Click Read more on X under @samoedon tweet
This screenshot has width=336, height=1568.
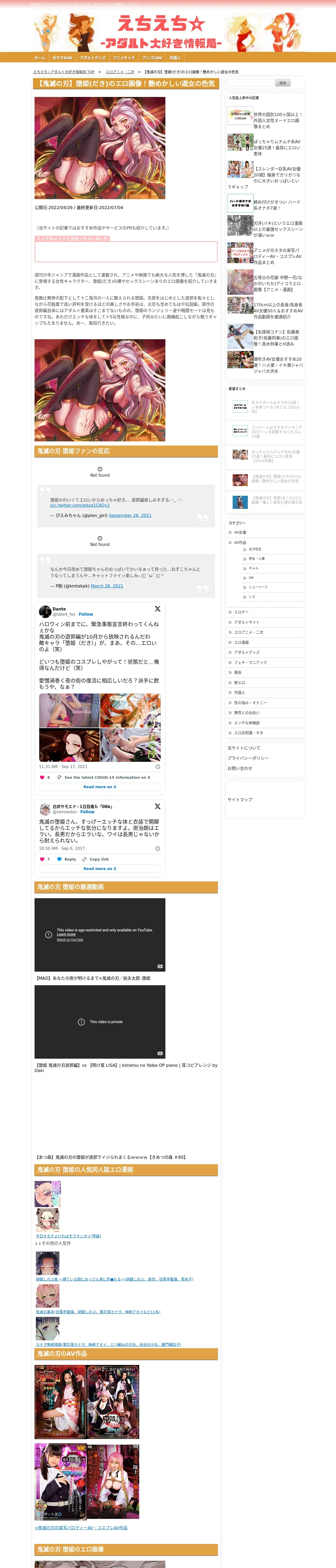click(100, 869)
